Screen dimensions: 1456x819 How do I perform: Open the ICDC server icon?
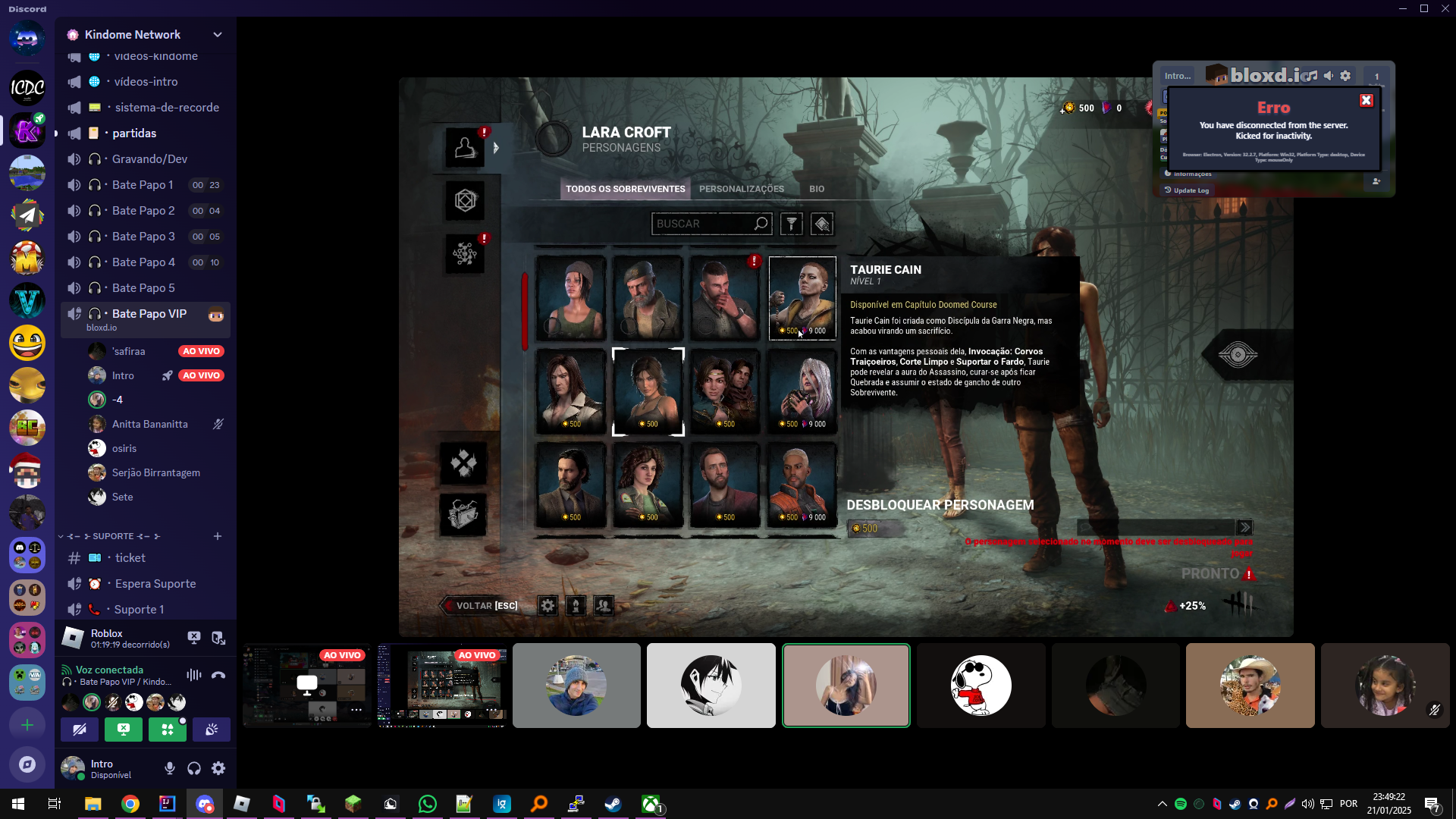pyautogui.click(x=27, y=88)
